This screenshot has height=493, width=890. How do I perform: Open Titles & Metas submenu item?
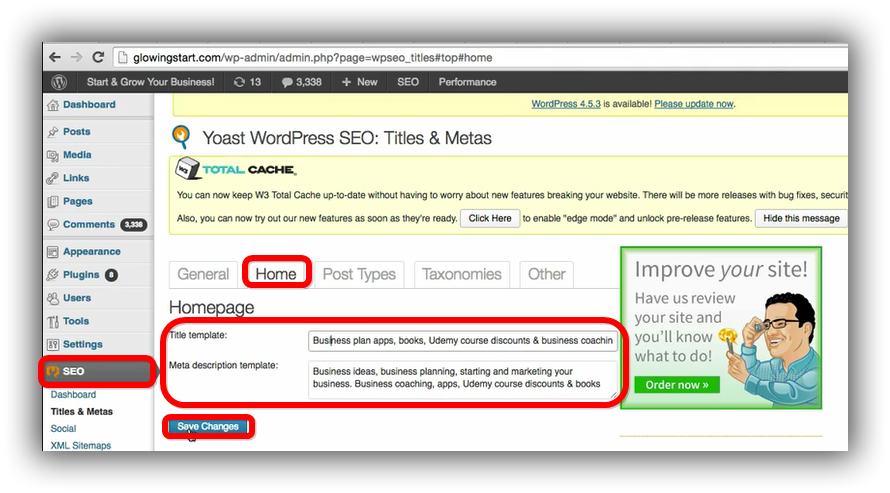click(x=82, y=412)
